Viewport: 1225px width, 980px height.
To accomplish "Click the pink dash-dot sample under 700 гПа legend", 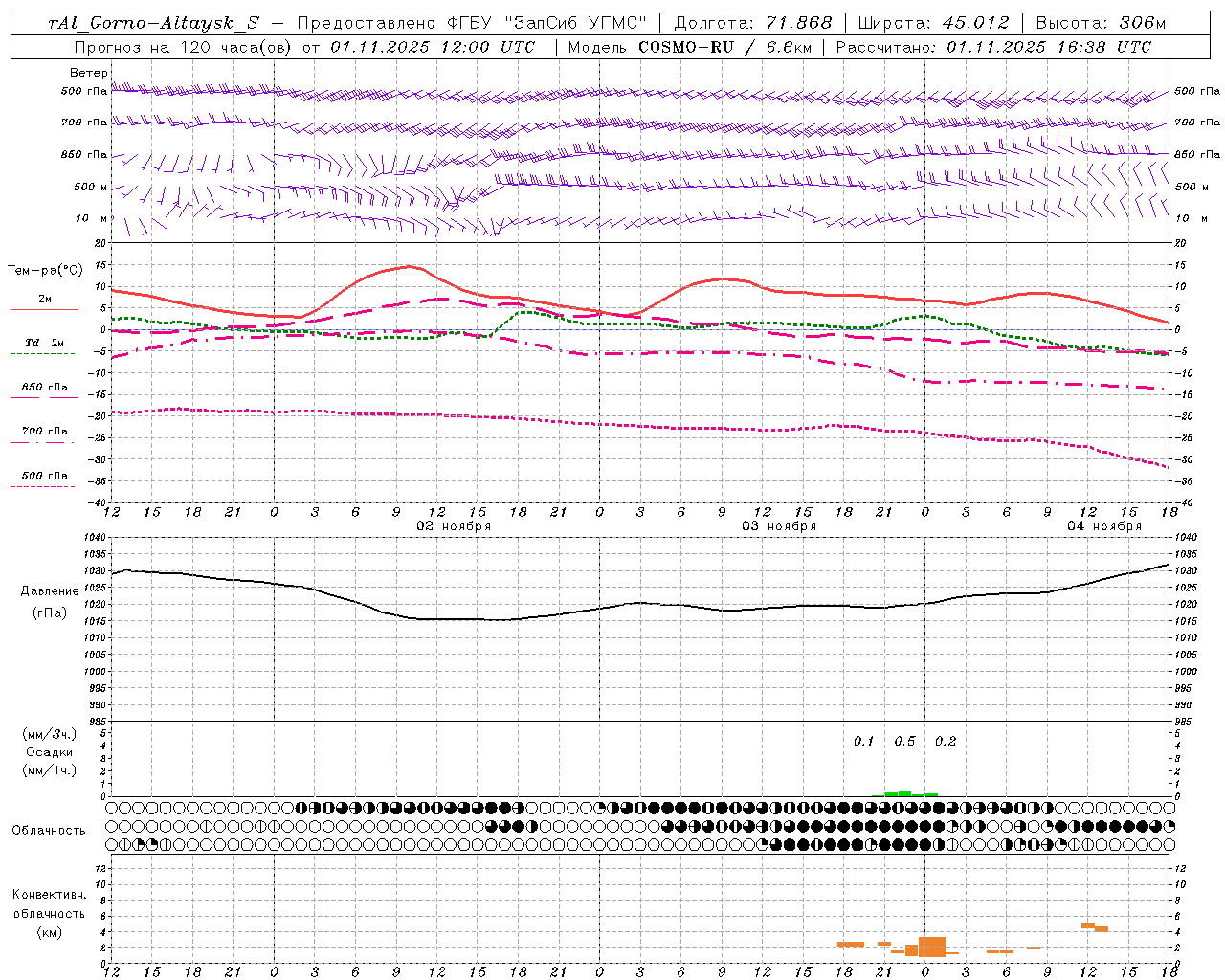I will click(42, 442).
